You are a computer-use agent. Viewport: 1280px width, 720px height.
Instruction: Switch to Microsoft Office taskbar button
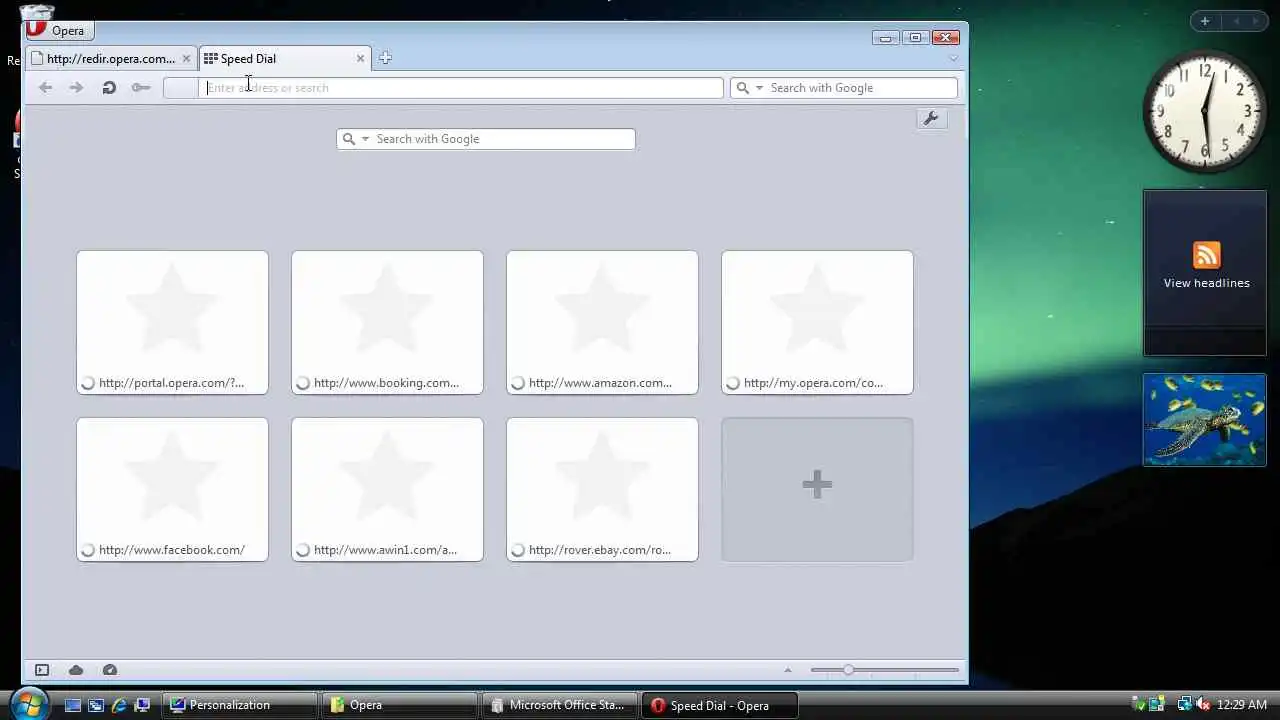coord(560,705)
